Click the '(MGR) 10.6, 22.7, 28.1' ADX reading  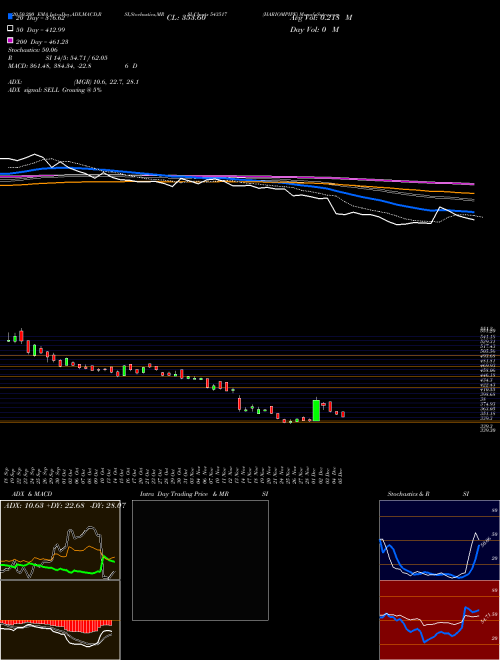(x=106, y=82)
